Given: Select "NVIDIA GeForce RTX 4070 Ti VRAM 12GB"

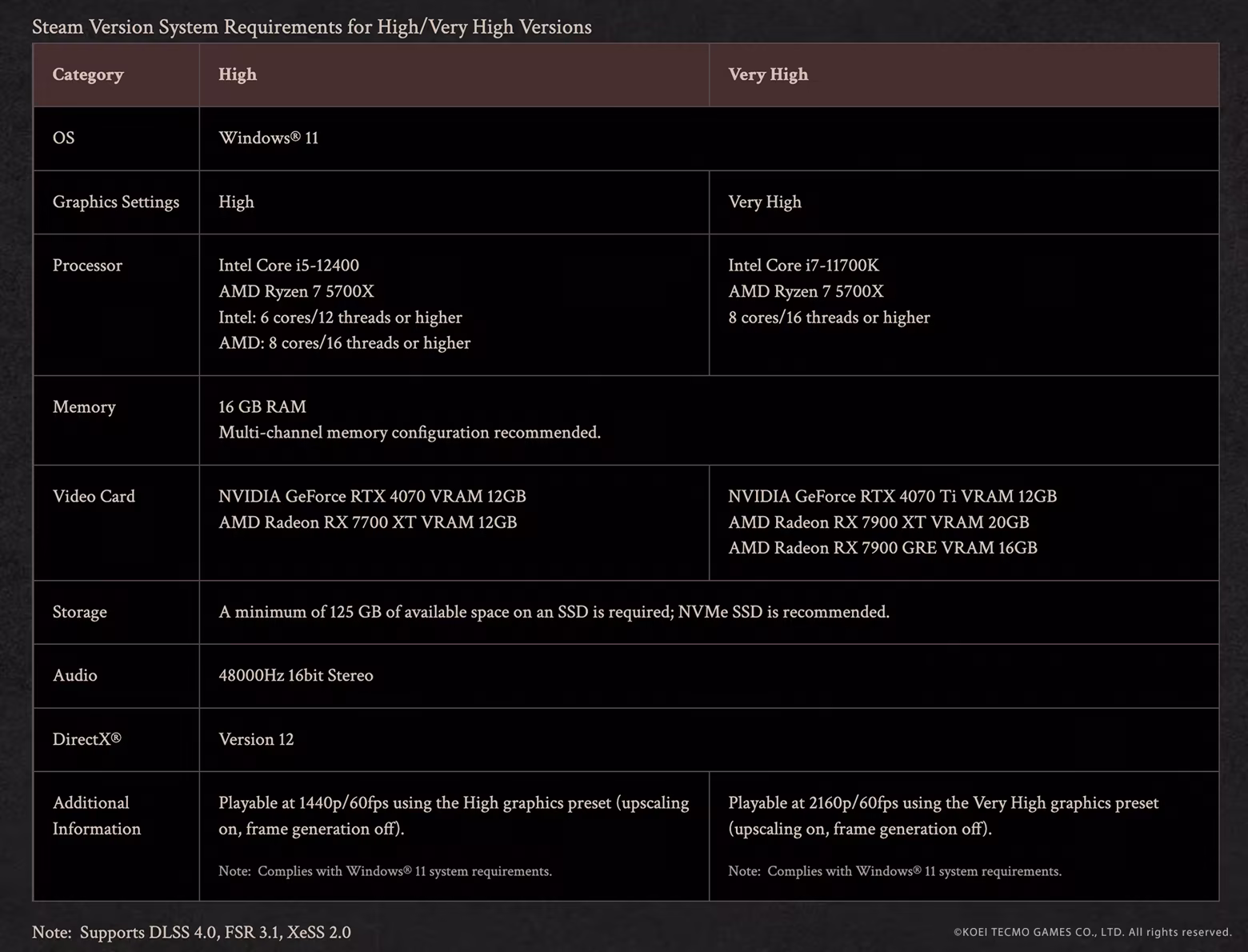Looking at the screenshot, I should point(892,496).
